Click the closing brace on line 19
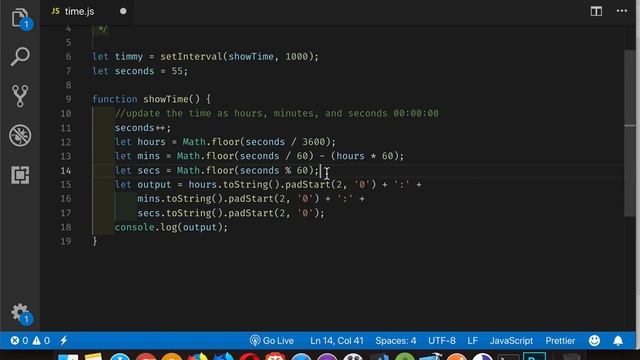The height and width of the screenshot is (360, 640). (95, 241)
